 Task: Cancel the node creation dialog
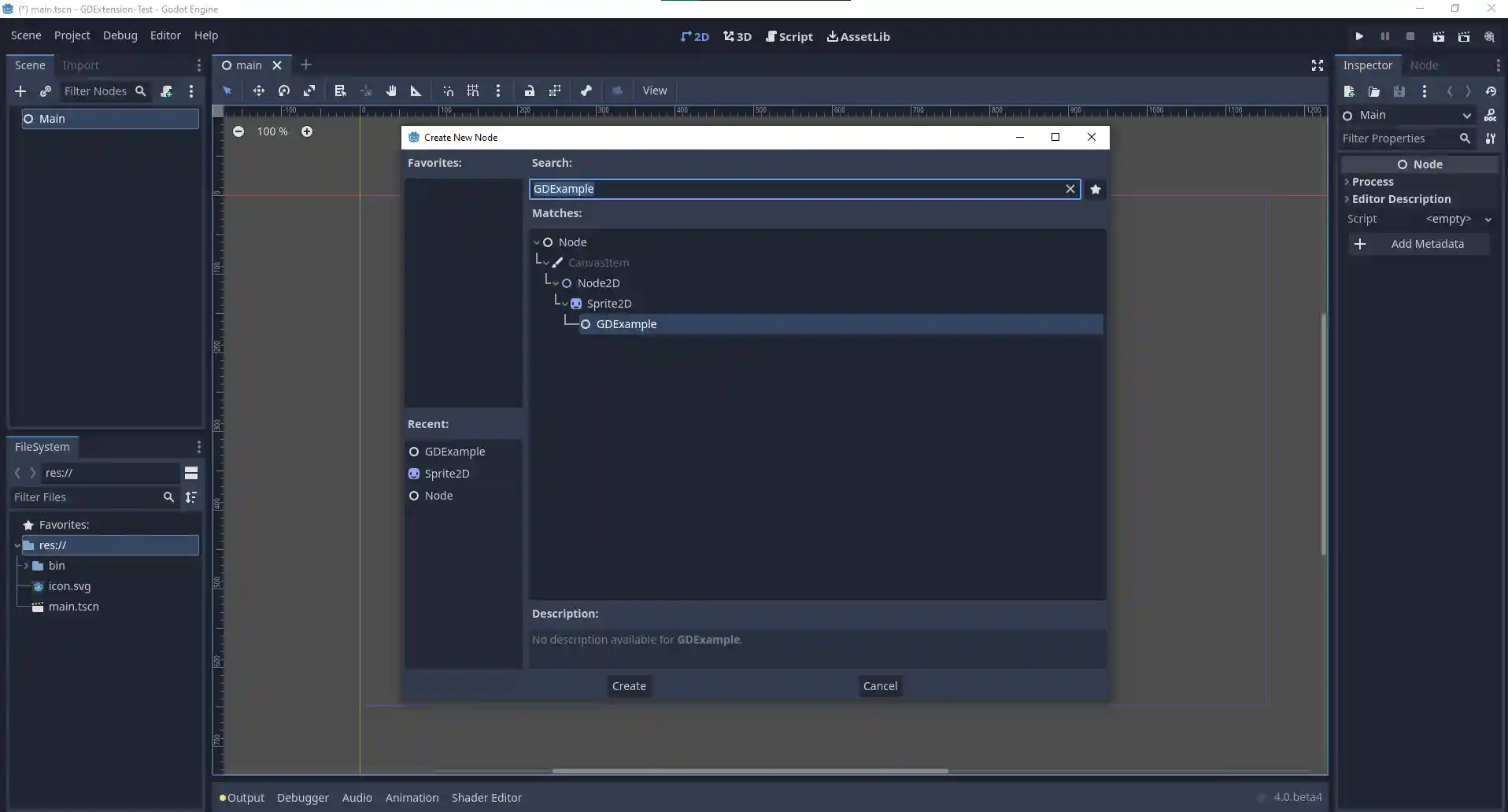click(x=880, y=686)
